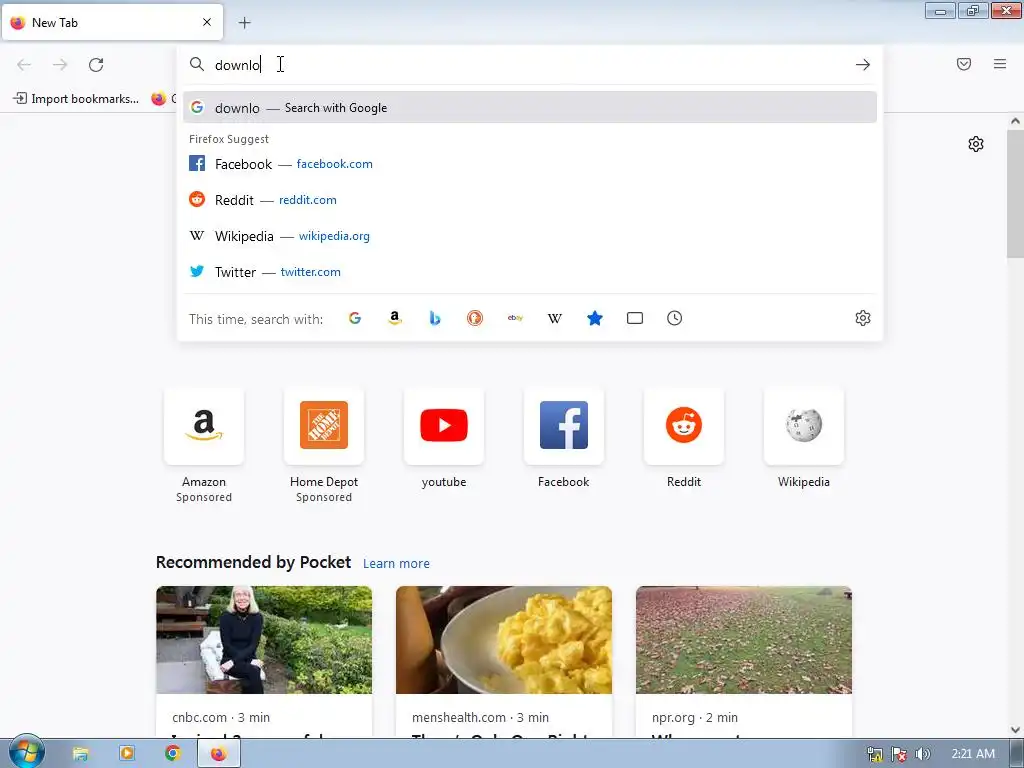Open Action Center flag tray icon
1024x768 pixels.
tap(899, 754)
